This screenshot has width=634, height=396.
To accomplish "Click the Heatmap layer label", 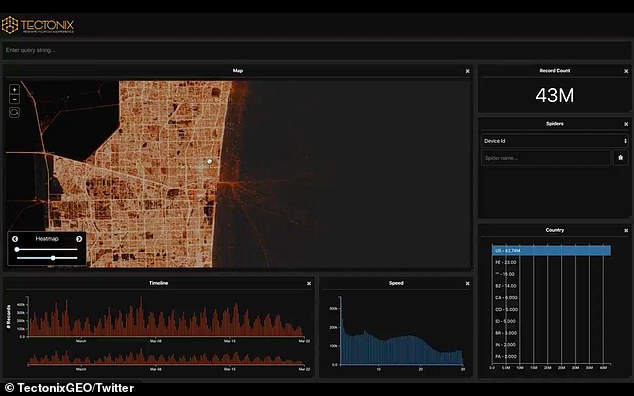I will pyautogui.click(x=47, y=239).
